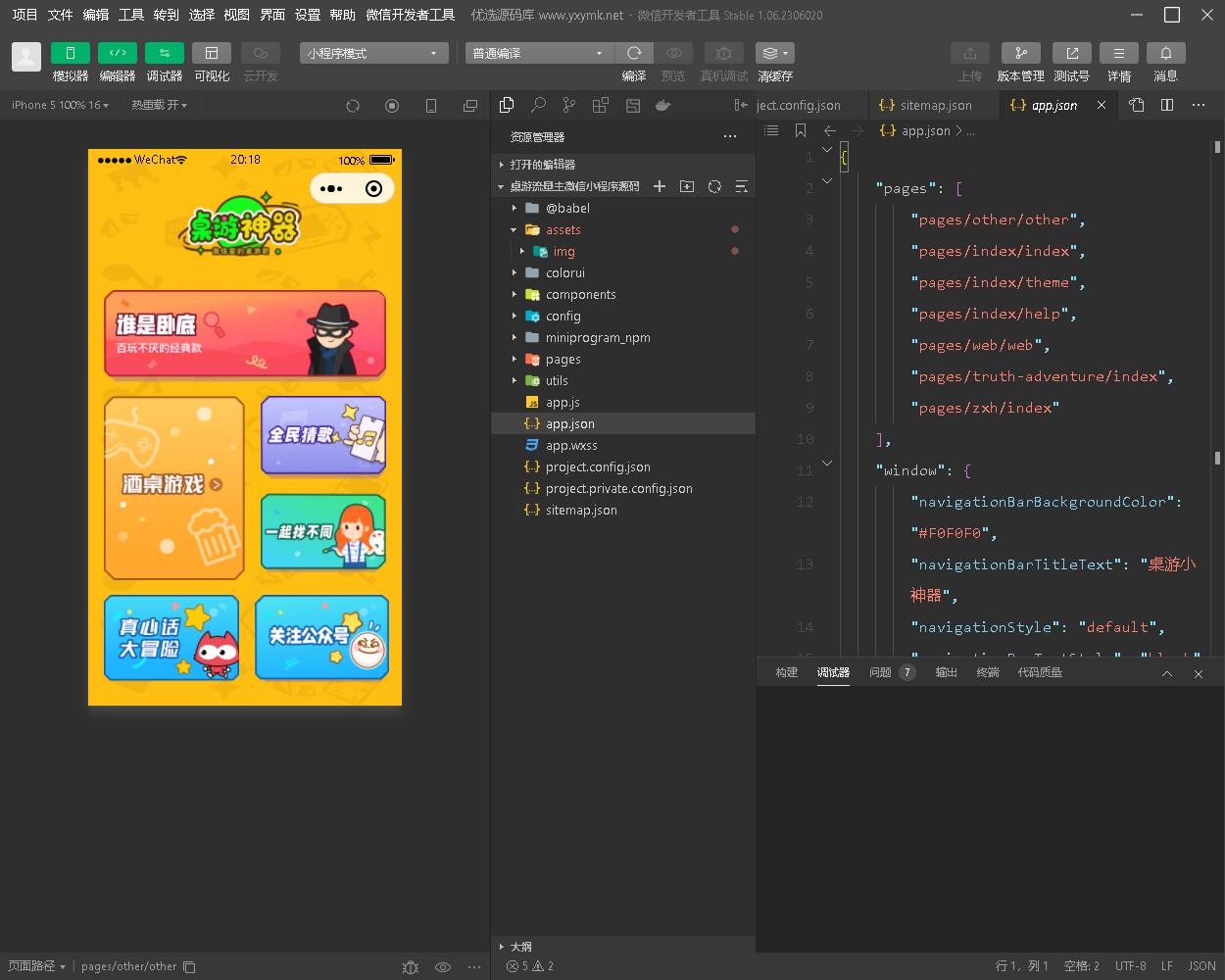1225x980 pixels.
Task: Switch to the 终端 terminal tab
Action: tap(988, 672)
